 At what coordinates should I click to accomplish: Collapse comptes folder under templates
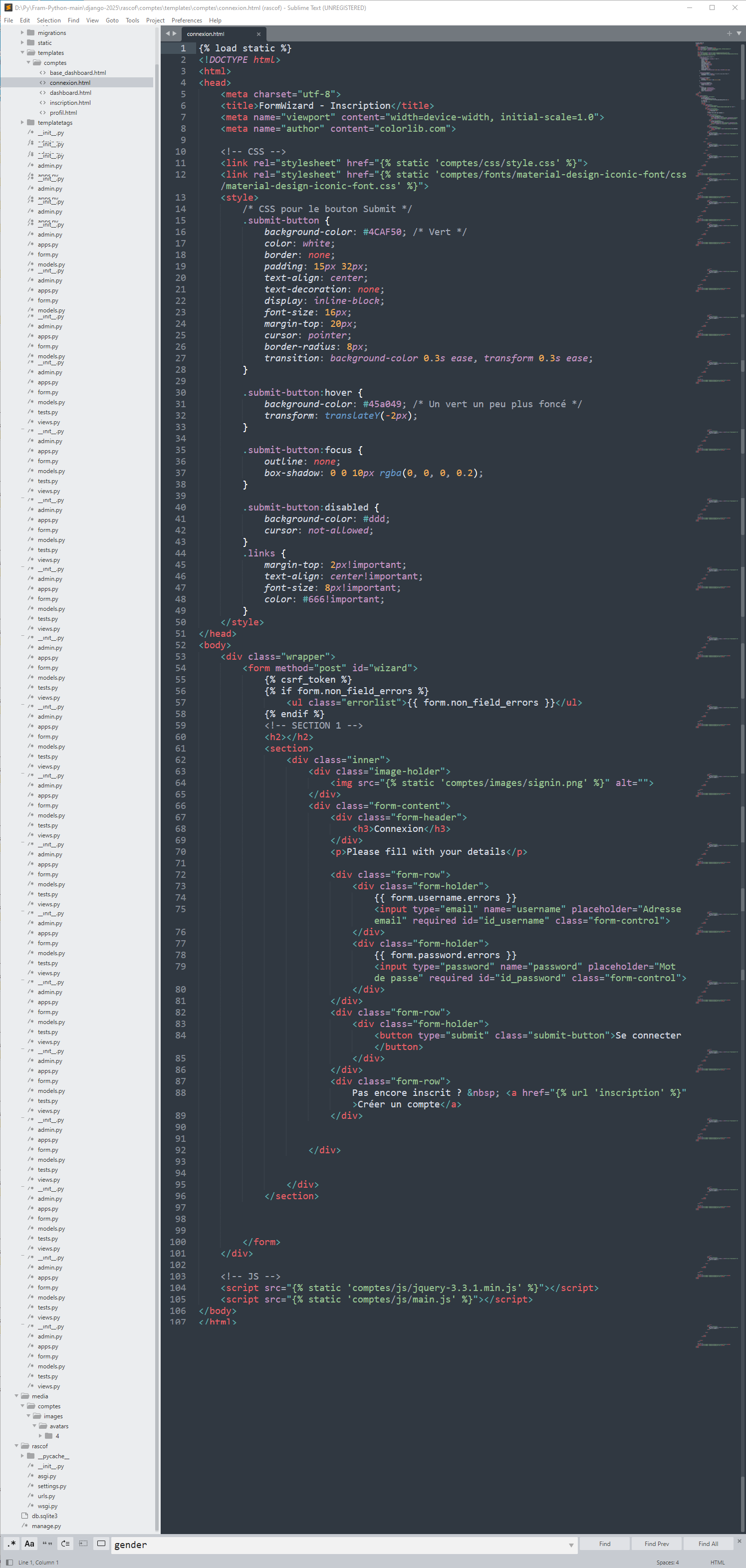click(x=28, y=63)
